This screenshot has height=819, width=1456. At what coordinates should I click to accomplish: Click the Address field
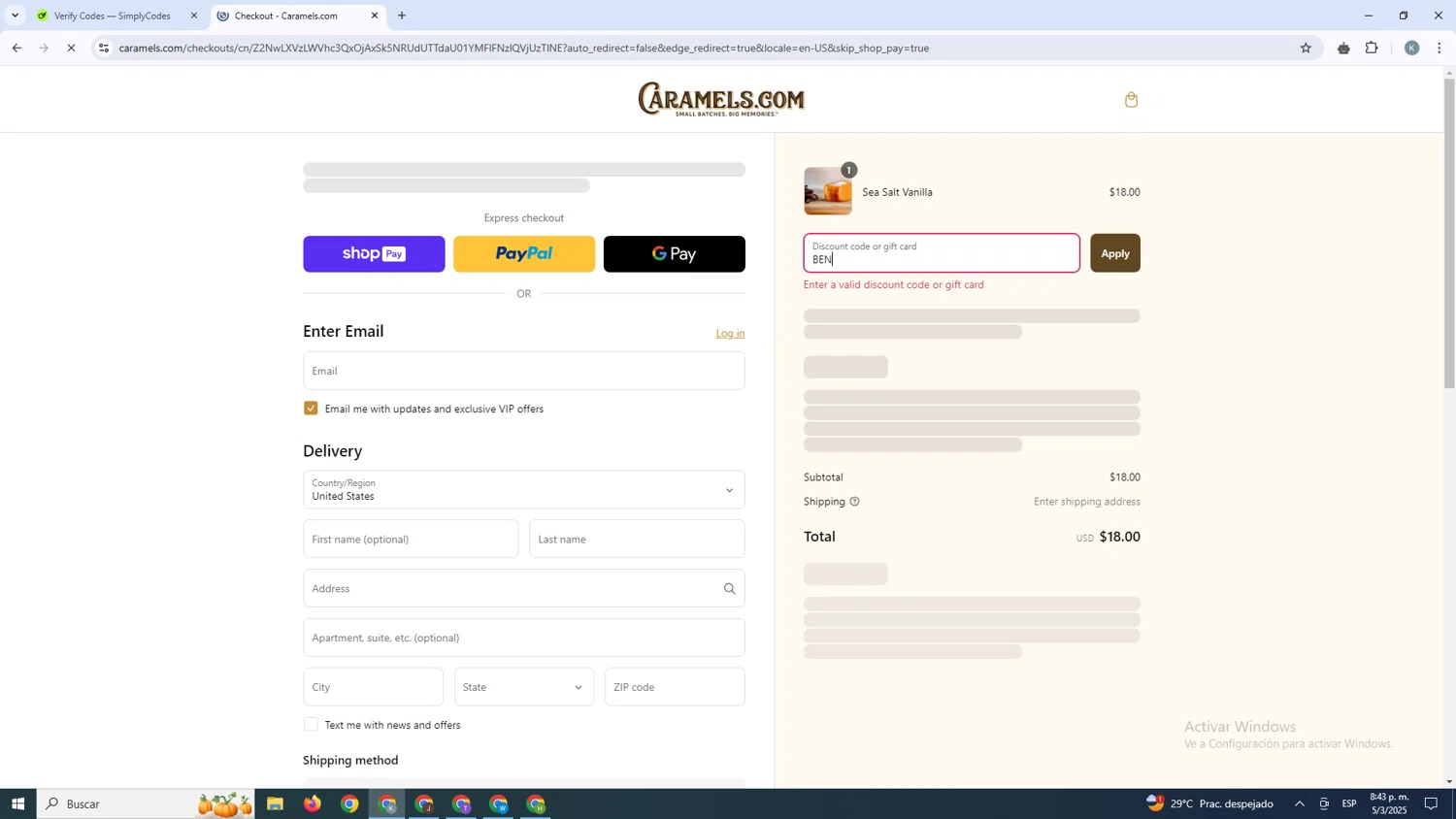523,589
